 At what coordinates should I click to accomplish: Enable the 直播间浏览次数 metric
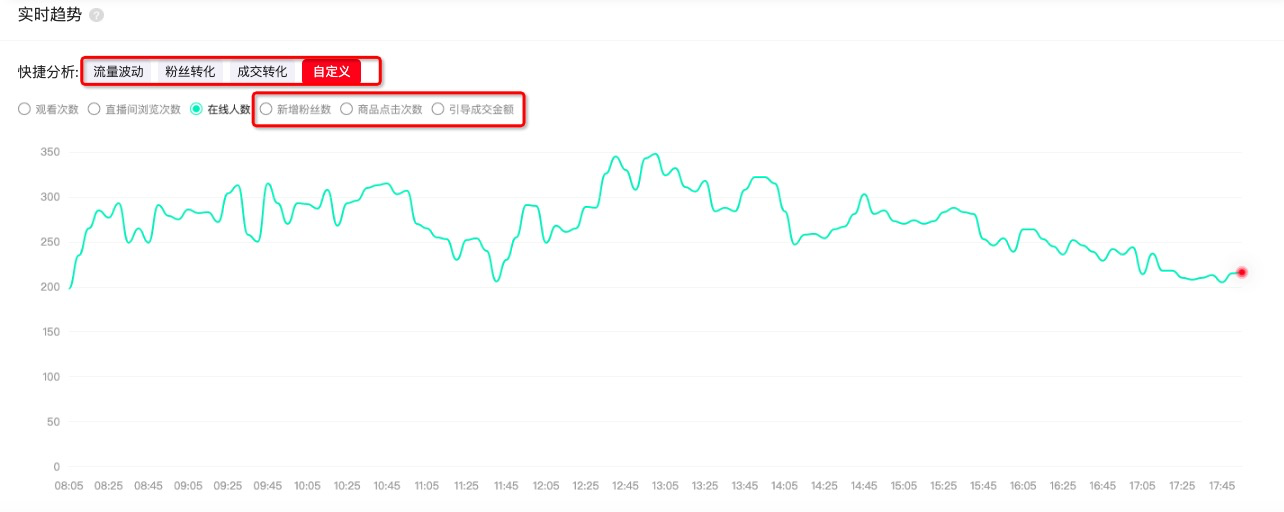point(94,109)
